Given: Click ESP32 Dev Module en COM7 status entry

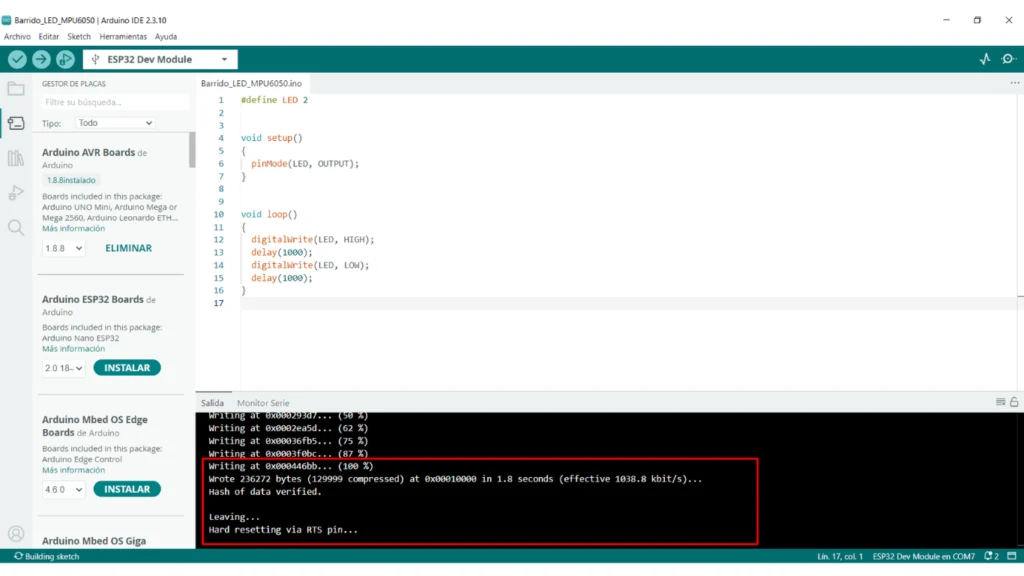Looking at the screenshot, I should [923, 556].
